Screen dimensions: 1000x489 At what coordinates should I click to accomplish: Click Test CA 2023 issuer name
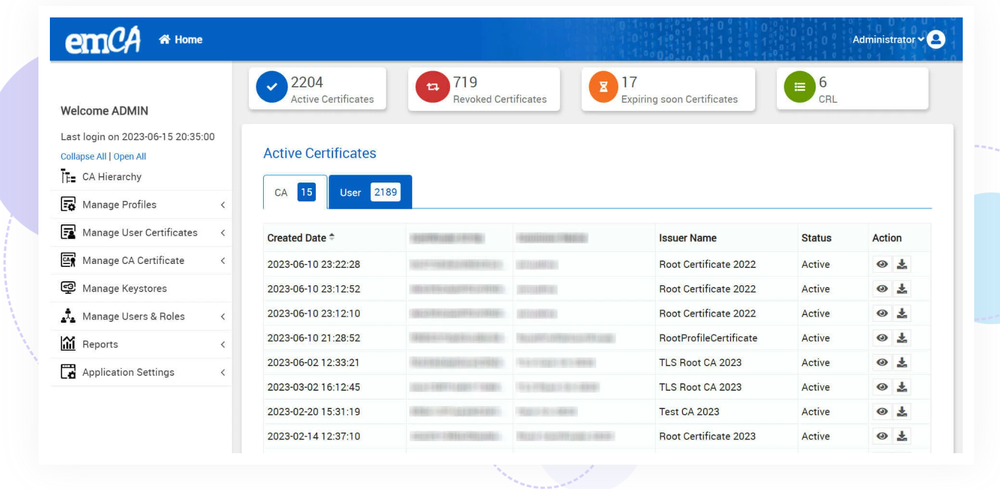point(689,412)
